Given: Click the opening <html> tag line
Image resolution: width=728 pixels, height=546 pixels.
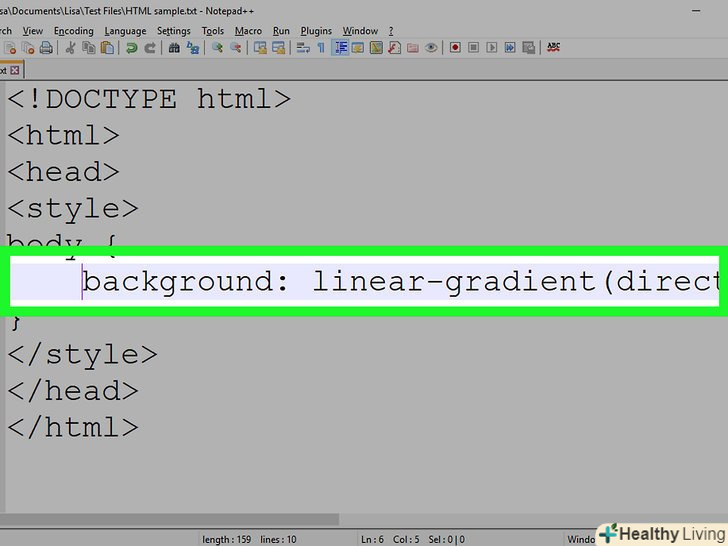Looking at the screenshot, I should (64, 136).
